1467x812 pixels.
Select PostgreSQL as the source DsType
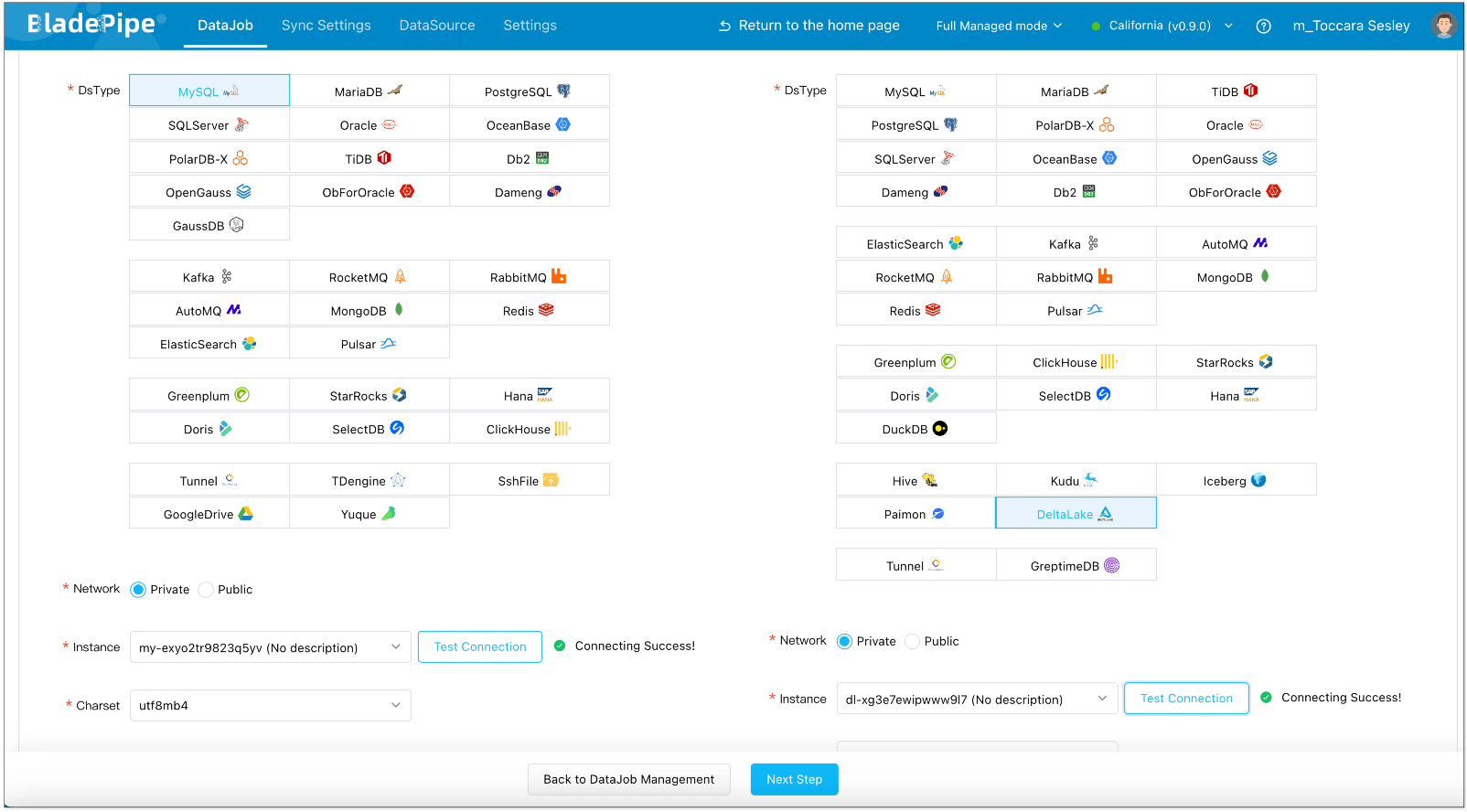(x=529, y=91)
